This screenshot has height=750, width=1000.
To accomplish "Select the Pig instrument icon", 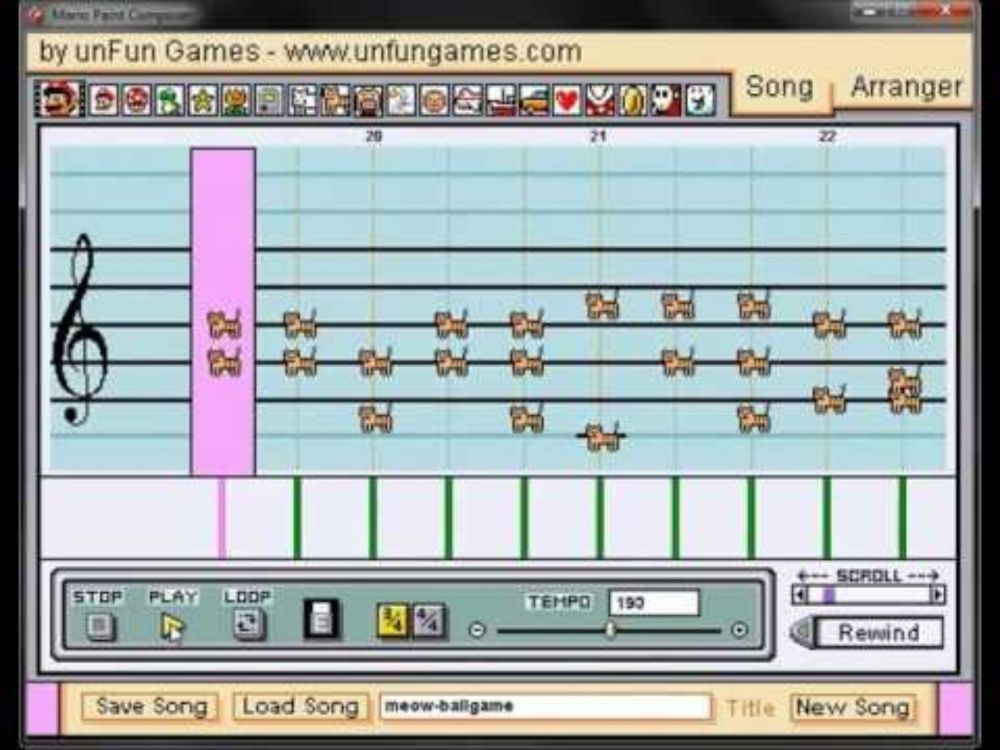I will pyautogui.click(x=368, y=101).
